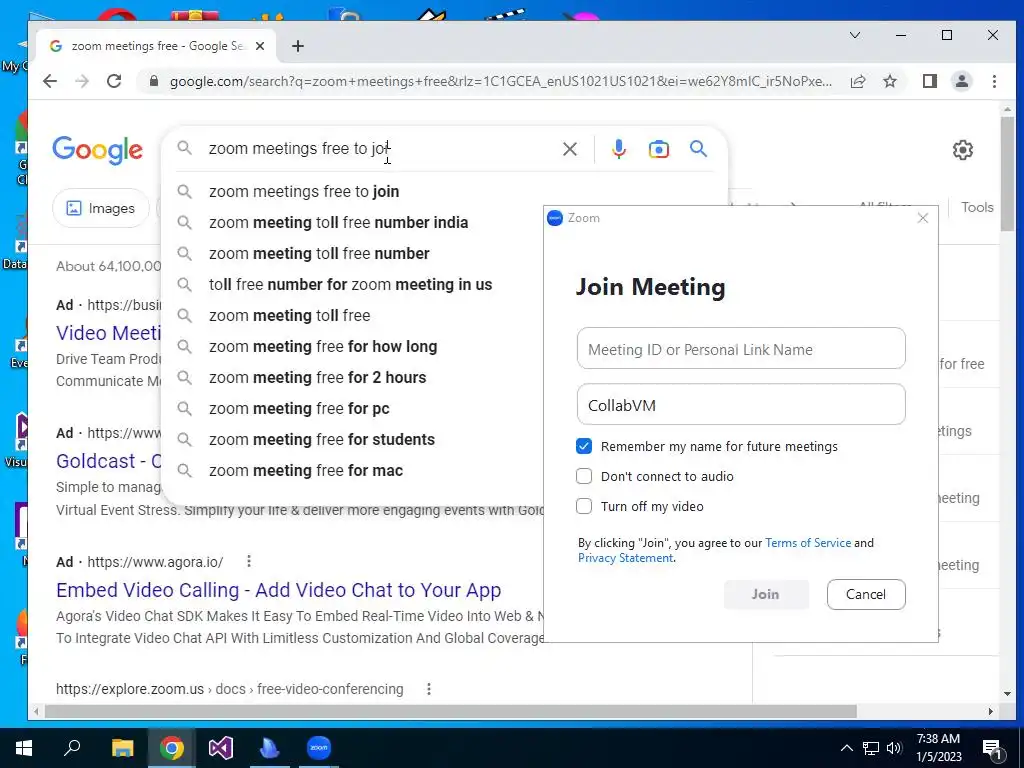Click the blue-fin app taskbar icon
Viewport: 1024px width, 768px height.
click(x=269, y=748)
